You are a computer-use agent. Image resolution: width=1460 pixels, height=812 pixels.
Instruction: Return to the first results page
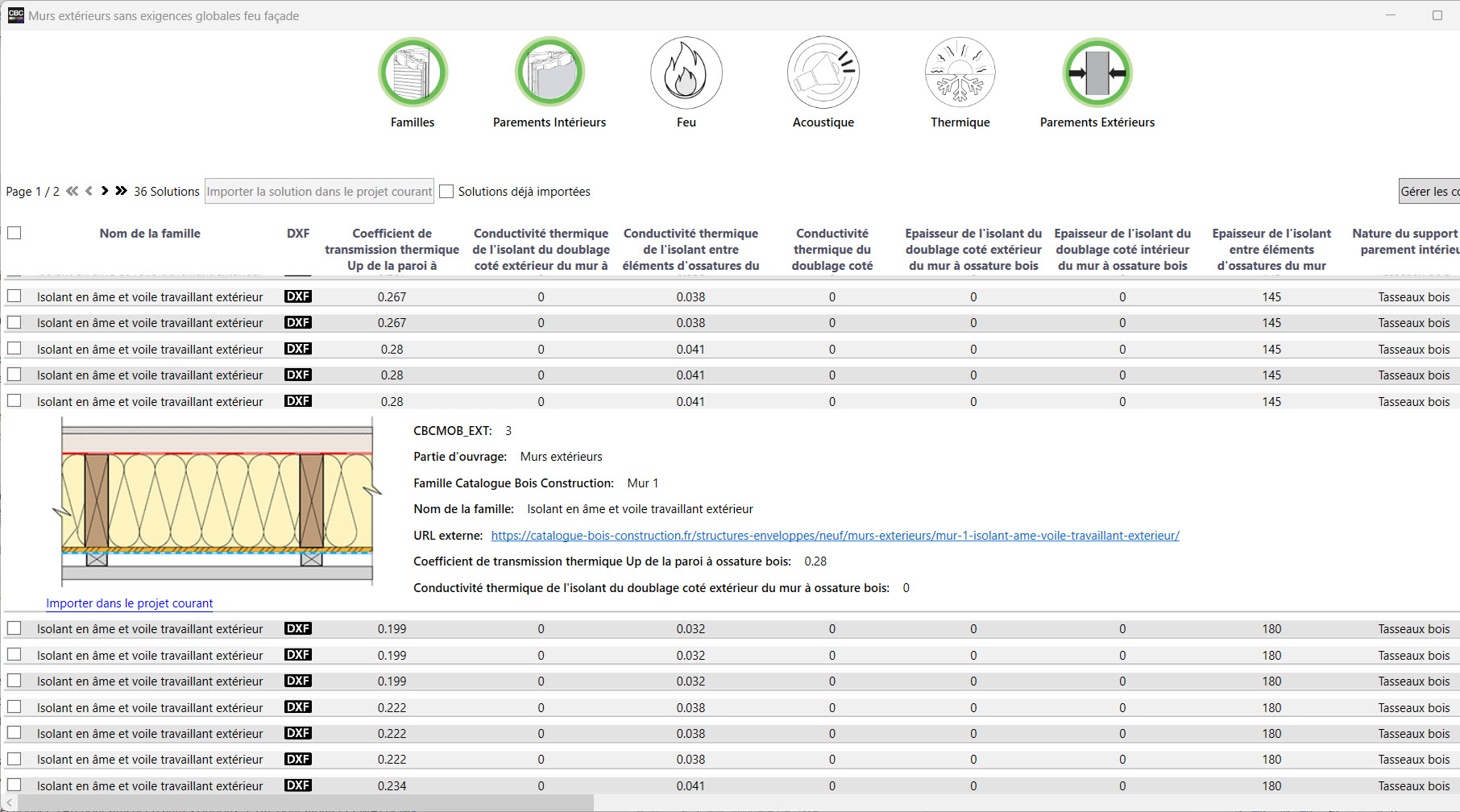pyautogui.click(x=72, y=191)
